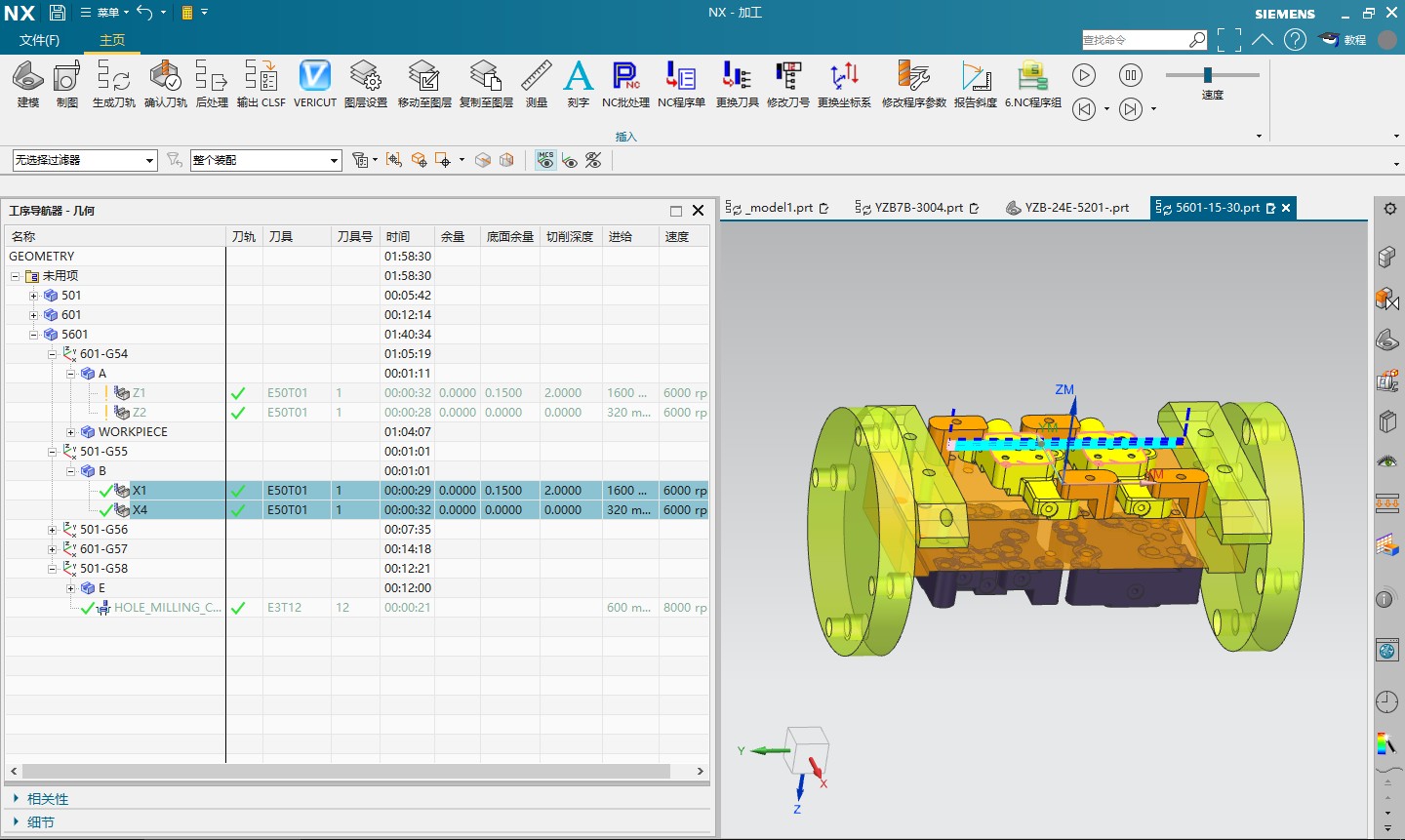Select the 主页 home ribbon tab

click(x=112, y=40)
